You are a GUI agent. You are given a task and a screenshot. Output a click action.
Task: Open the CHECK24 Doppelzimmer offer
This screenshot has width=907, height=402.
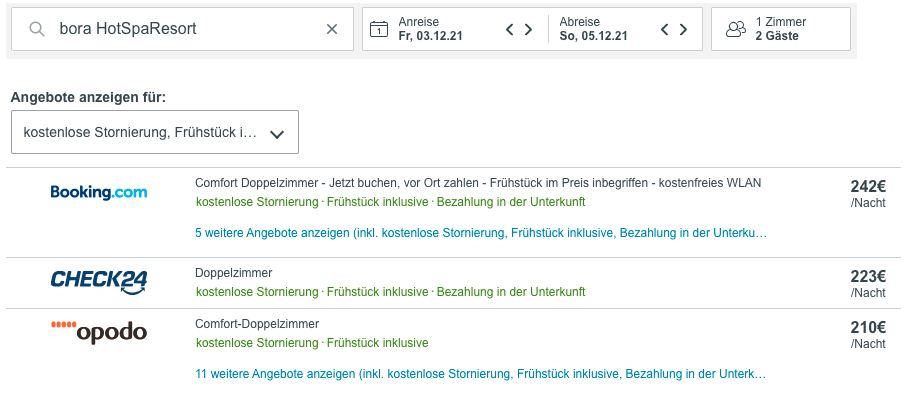tap(234, 273)
